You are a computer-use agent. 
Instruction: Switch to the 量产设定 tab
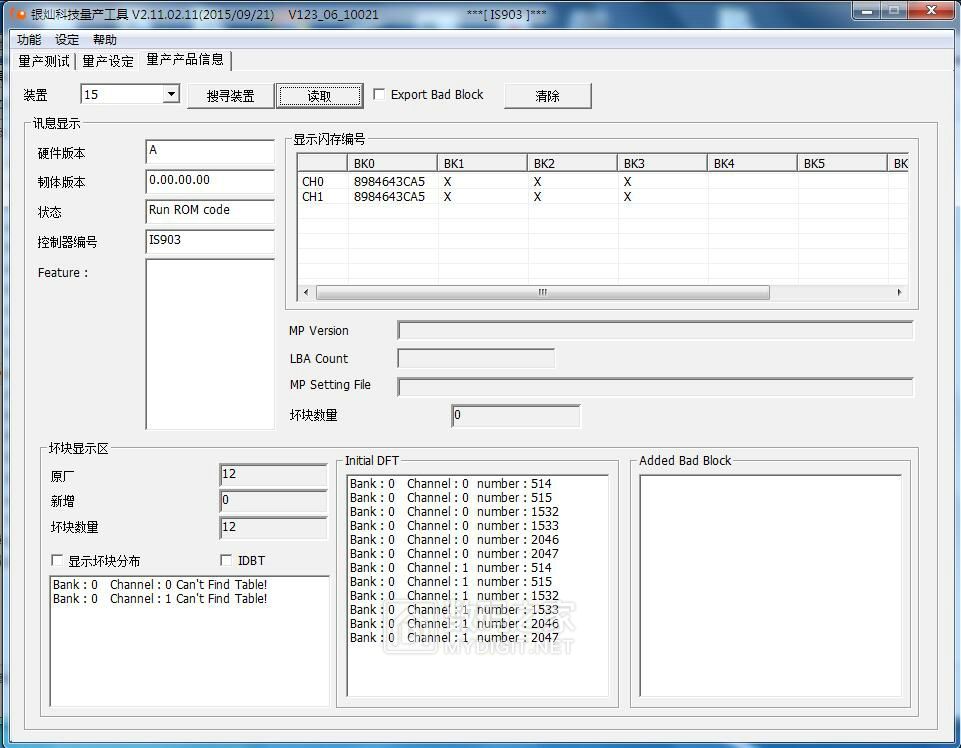pyautogui.click(x=108, y=61)
